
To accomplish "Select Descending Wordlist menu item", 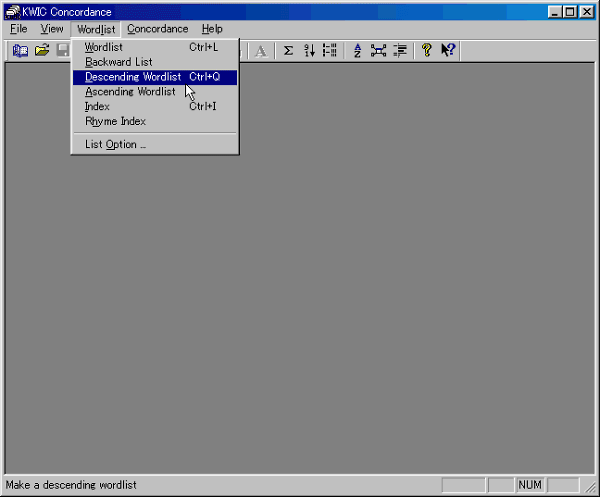I will click(x=155, y=77).
